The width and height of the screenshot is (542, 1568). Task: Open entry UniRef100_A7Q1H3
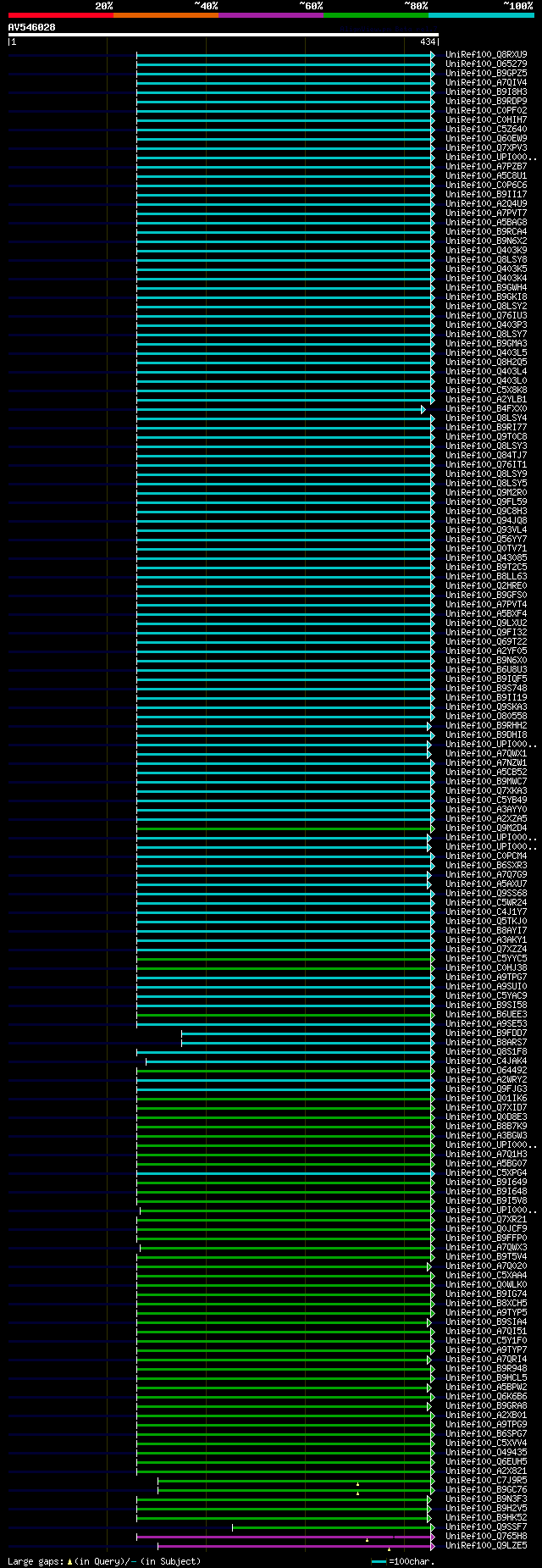[x=486, y=1154]
